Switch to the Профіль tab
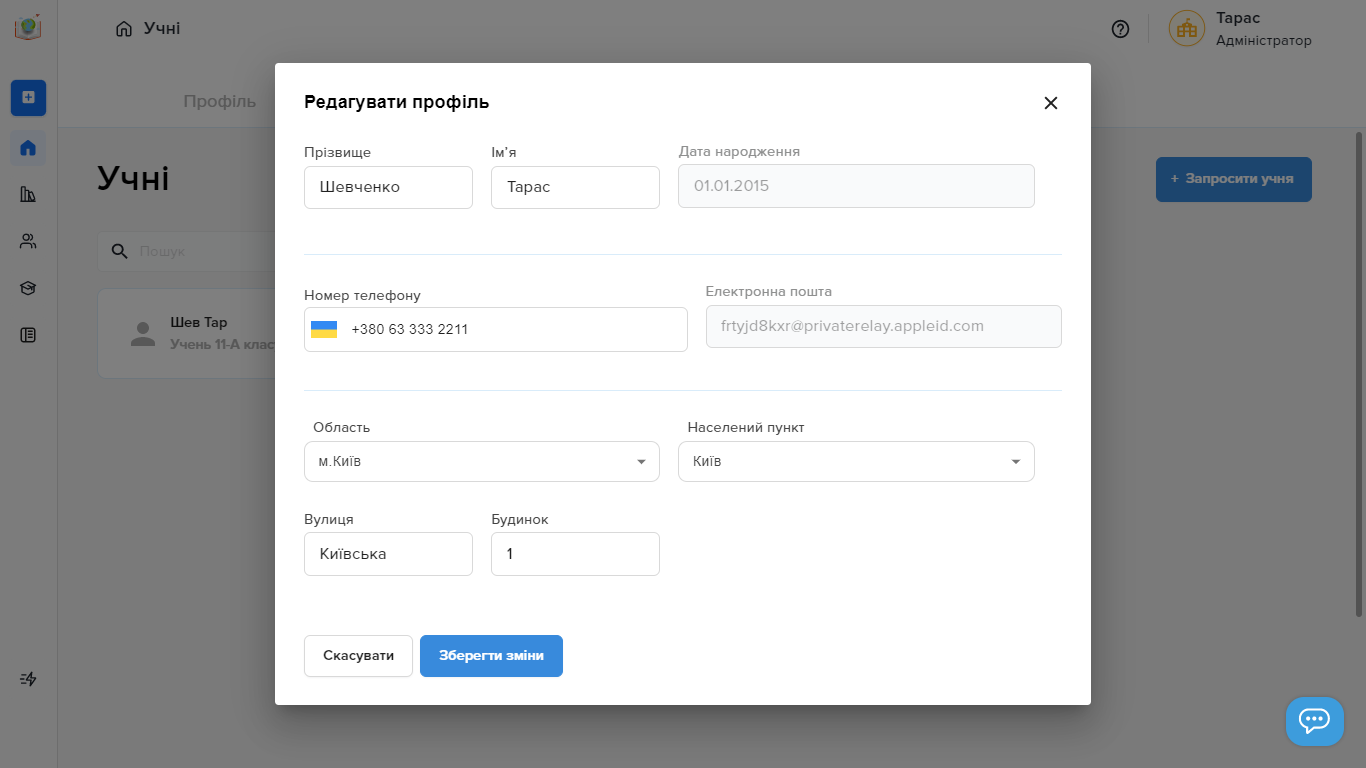This screenshot has width=1366, height=768. 220,101
